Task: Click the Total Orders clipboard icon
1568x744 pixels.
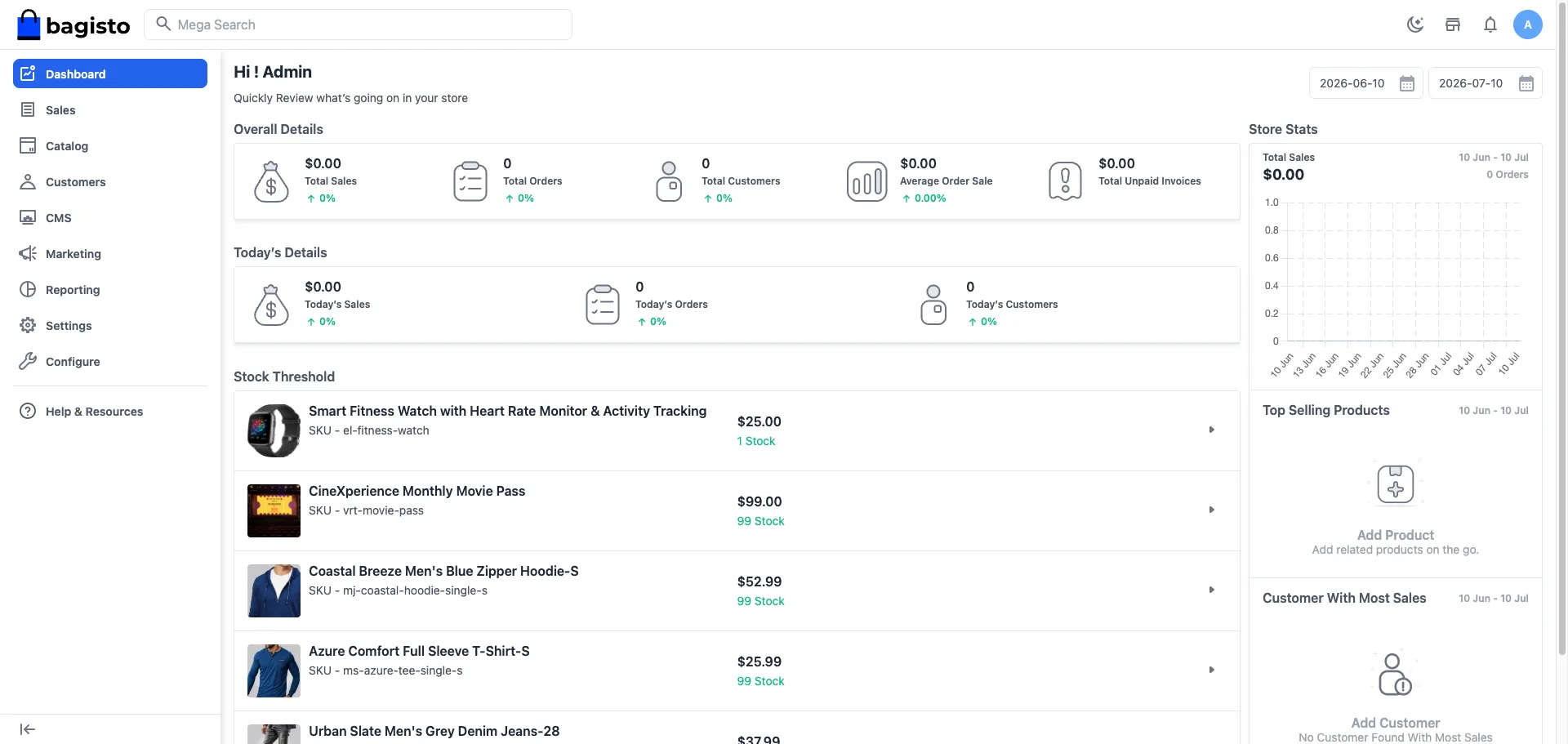Action: [470, 181]
